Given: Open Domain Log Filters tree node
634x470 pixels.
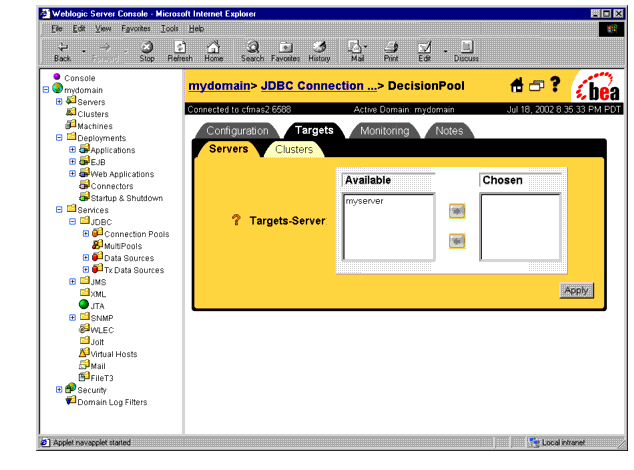Looking at the screenshot, I should [112, 402].
